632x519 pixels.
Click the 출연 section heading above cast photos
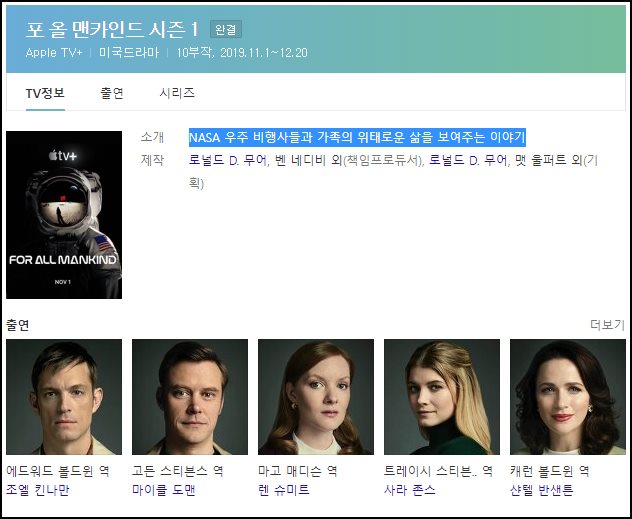pyautogui.click(x=18, y=325)
